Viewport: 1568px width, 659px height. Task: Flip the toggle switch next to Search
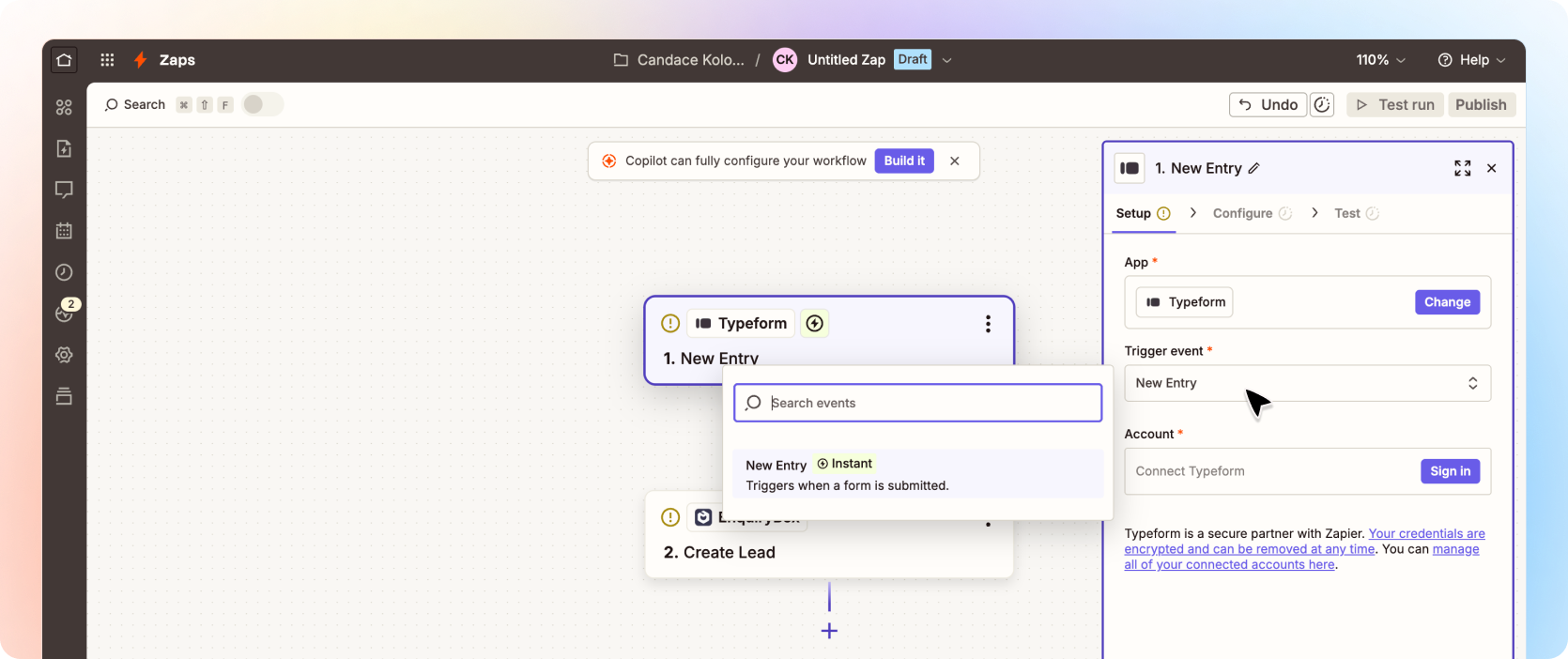tap(262, 104)
